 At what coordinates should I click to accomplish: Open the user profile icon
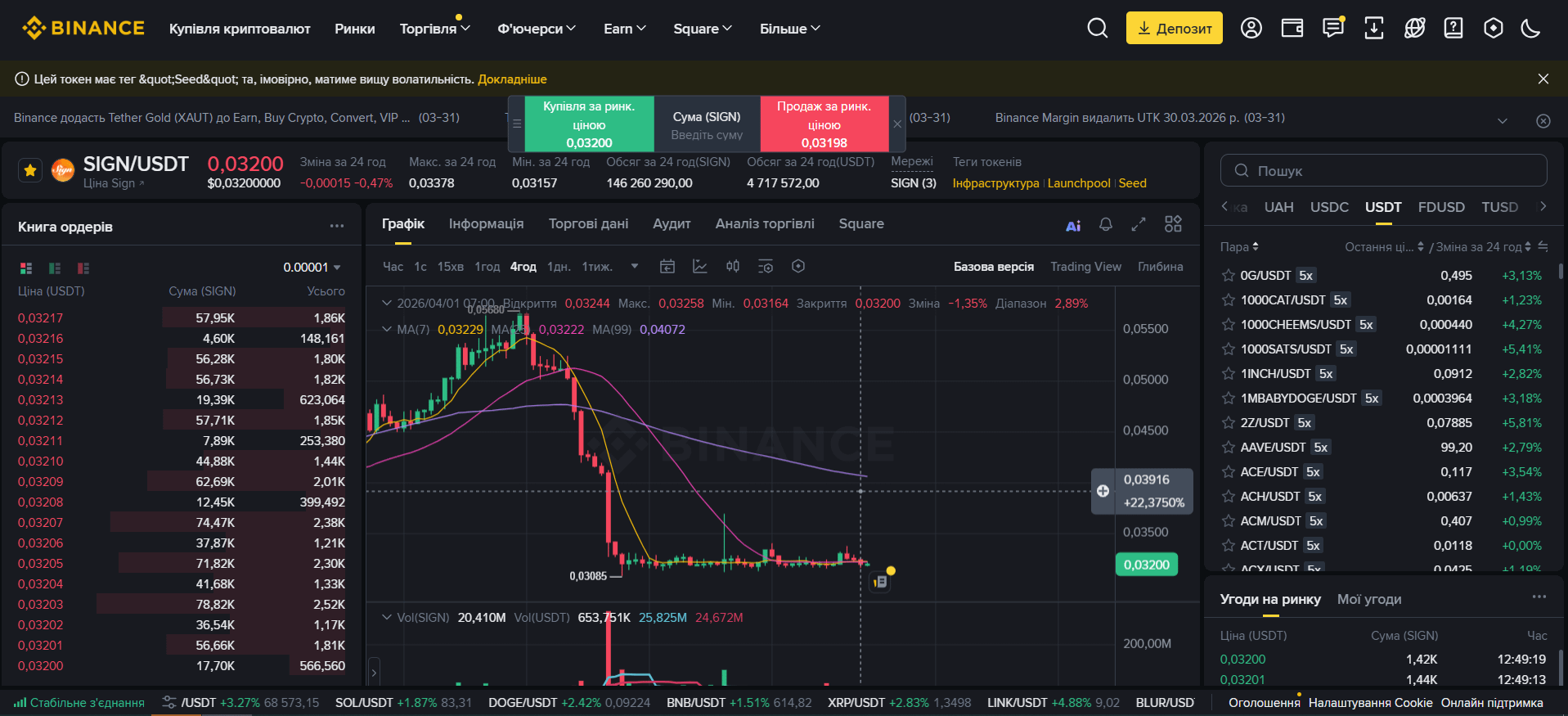(x=1251, y=29)
